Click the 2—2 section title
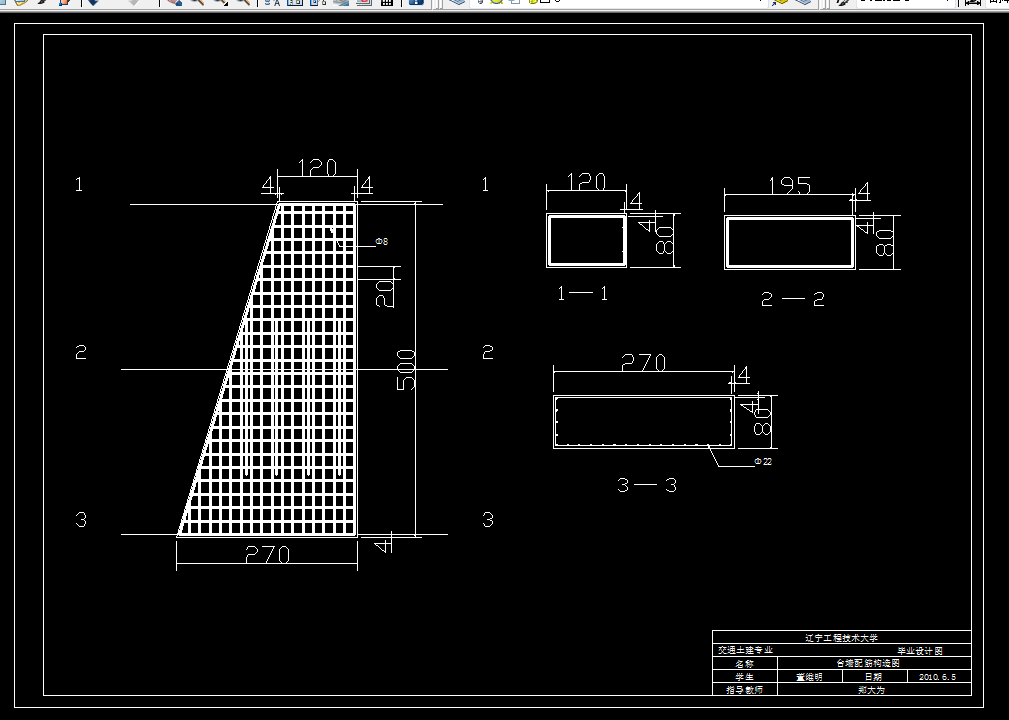Screen dimensions: 1009x720 pyautogui.click(x=792, y=299)
